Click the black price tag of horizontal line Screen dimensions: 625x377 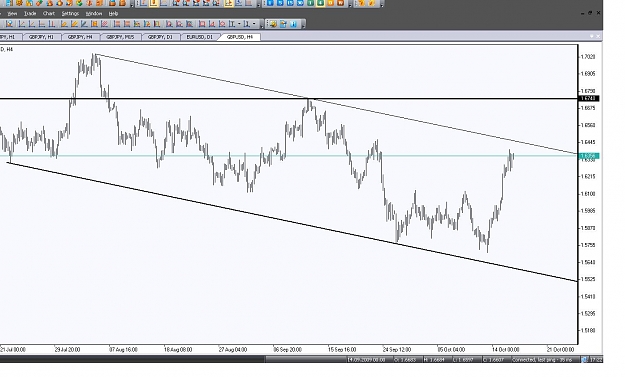click(589, 98)
